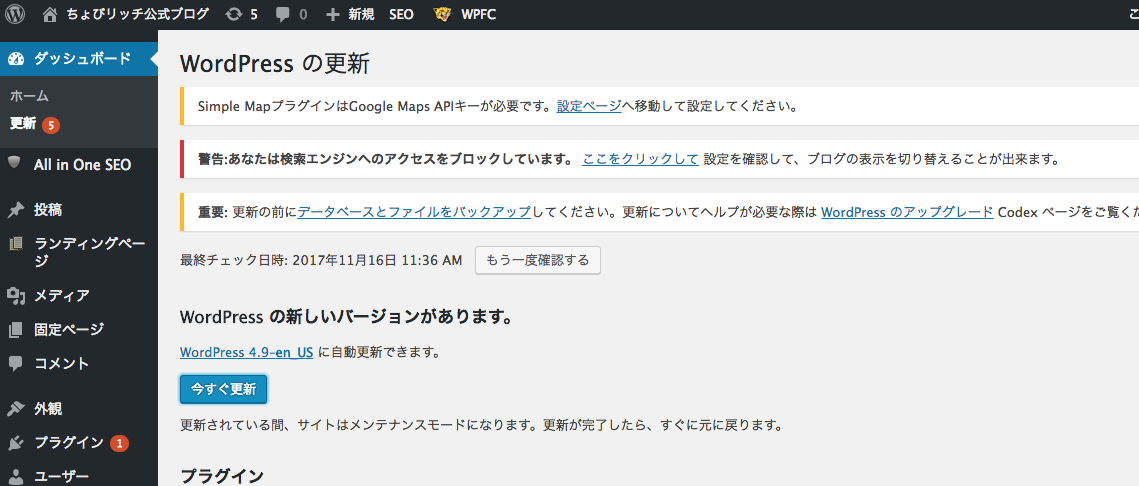Click the All in One SEO shield icon
The width and height of the screenshot is (1139, 486).
15,163
